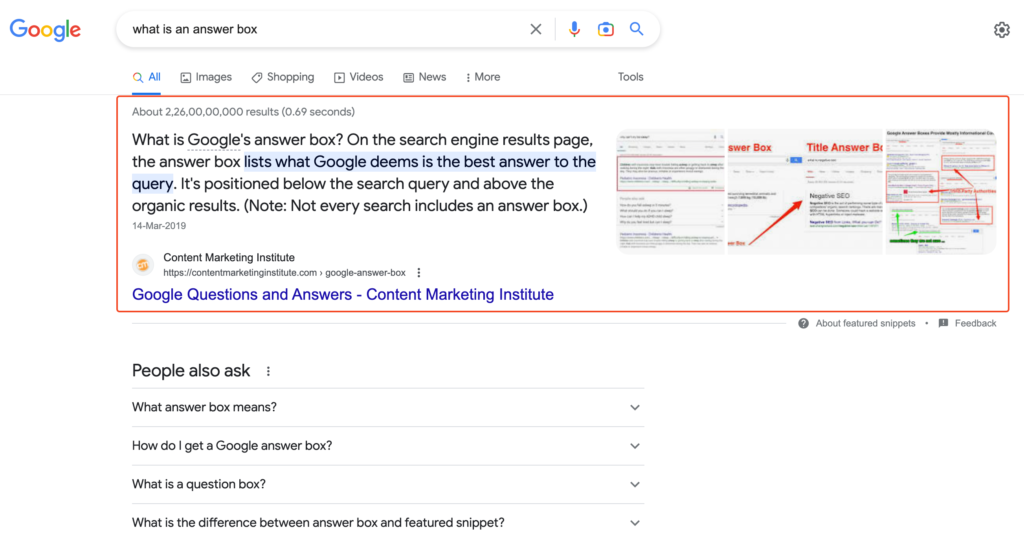This screenshot has height=539, width=1024.
Task: Expand answer box vs featured snippet question
Action: 634,522
